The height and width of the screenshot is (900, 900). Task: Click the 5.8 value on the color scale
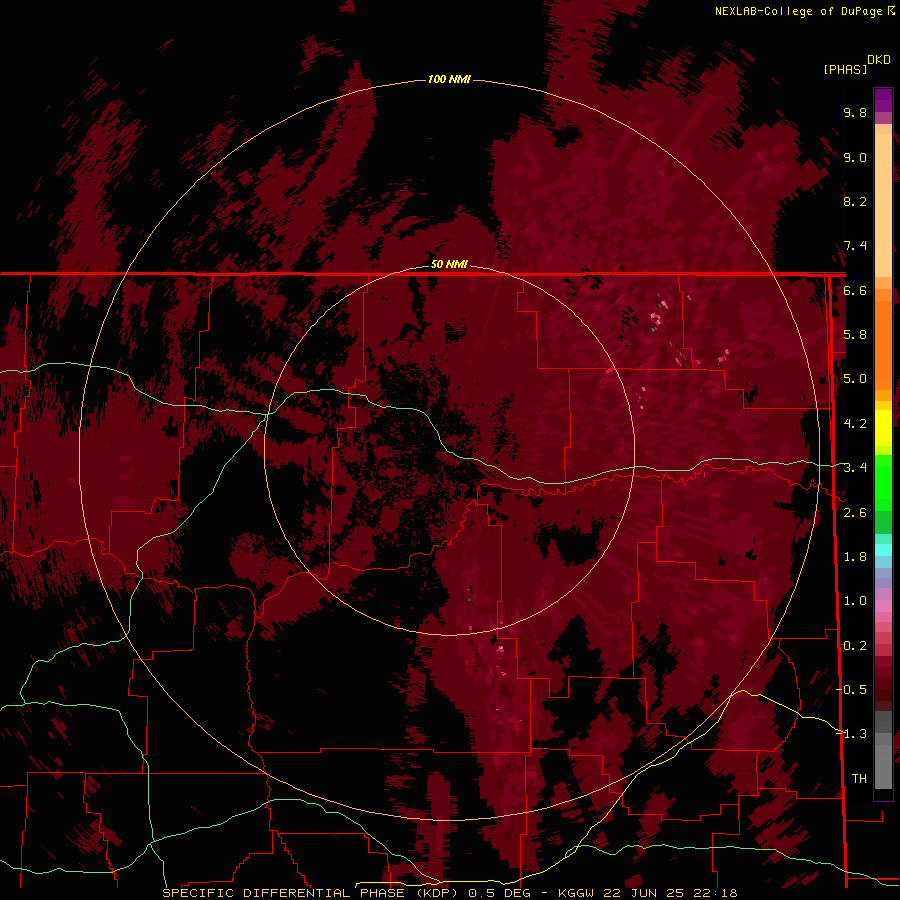(x=855, y=335)
